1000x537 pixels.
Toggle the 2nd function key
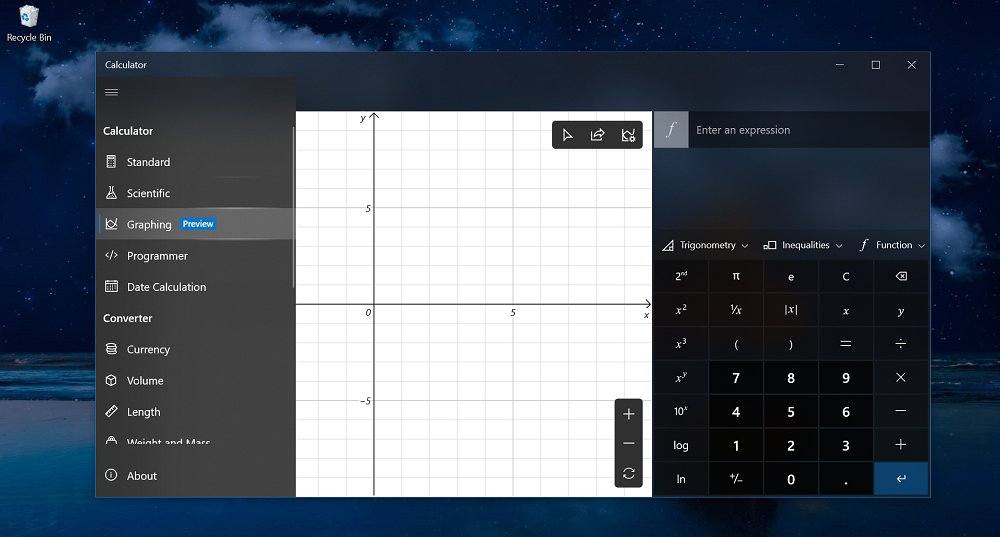tap(681, 276)
